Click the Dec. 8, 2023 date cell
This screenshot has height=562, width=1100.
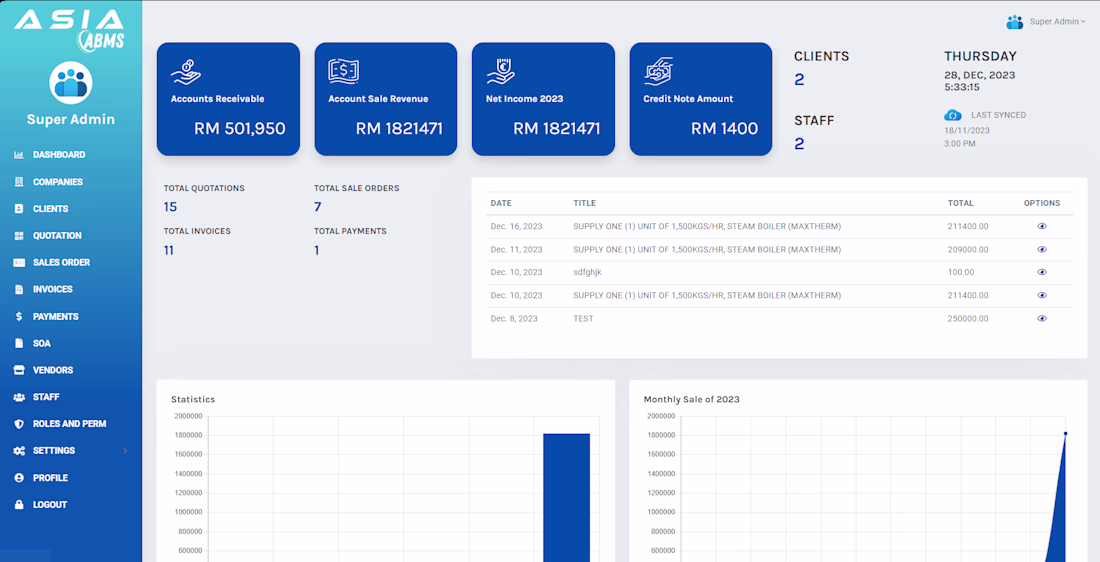(514, 319)
